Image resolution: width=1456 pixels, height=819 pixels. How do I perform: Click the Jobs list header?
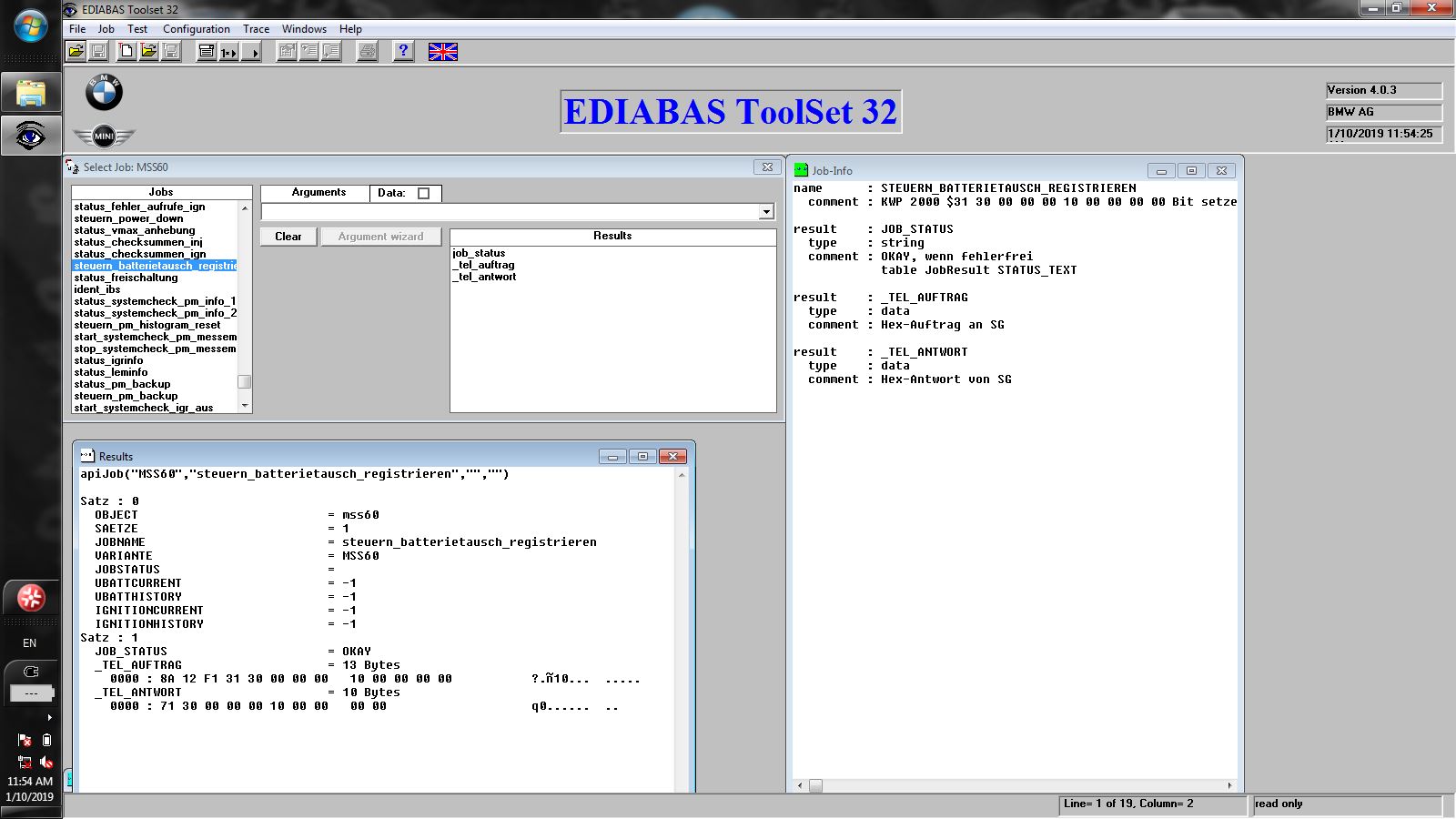coord(161,192)
